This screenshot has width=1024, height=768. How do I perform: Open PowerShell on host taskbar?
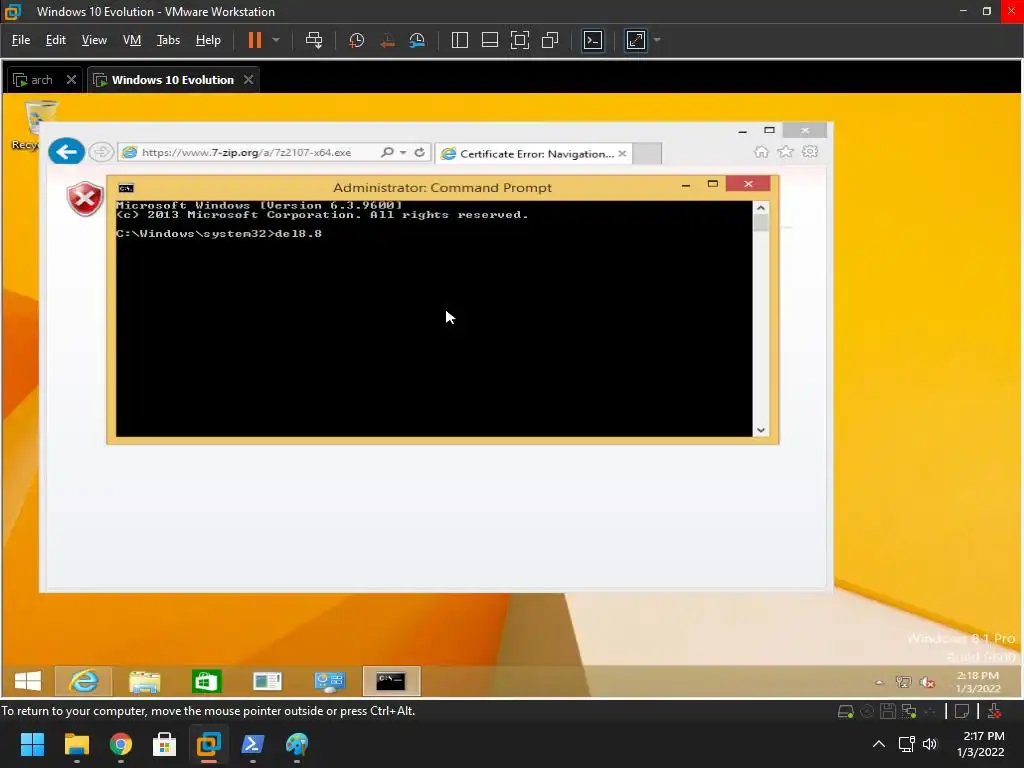(253, 744)
